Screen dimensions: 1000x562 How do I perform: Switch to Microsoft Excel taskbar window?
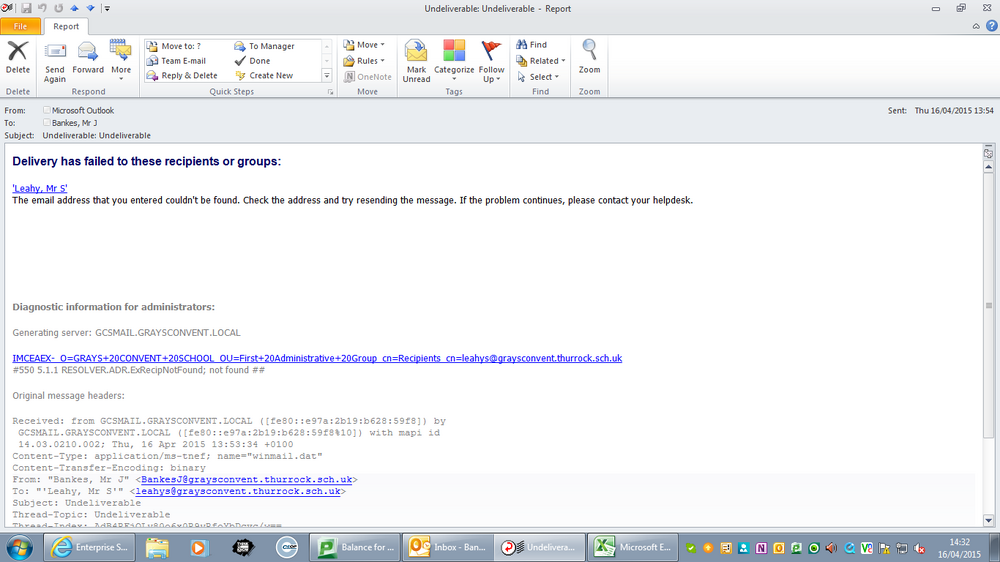[x=633, y=547]
